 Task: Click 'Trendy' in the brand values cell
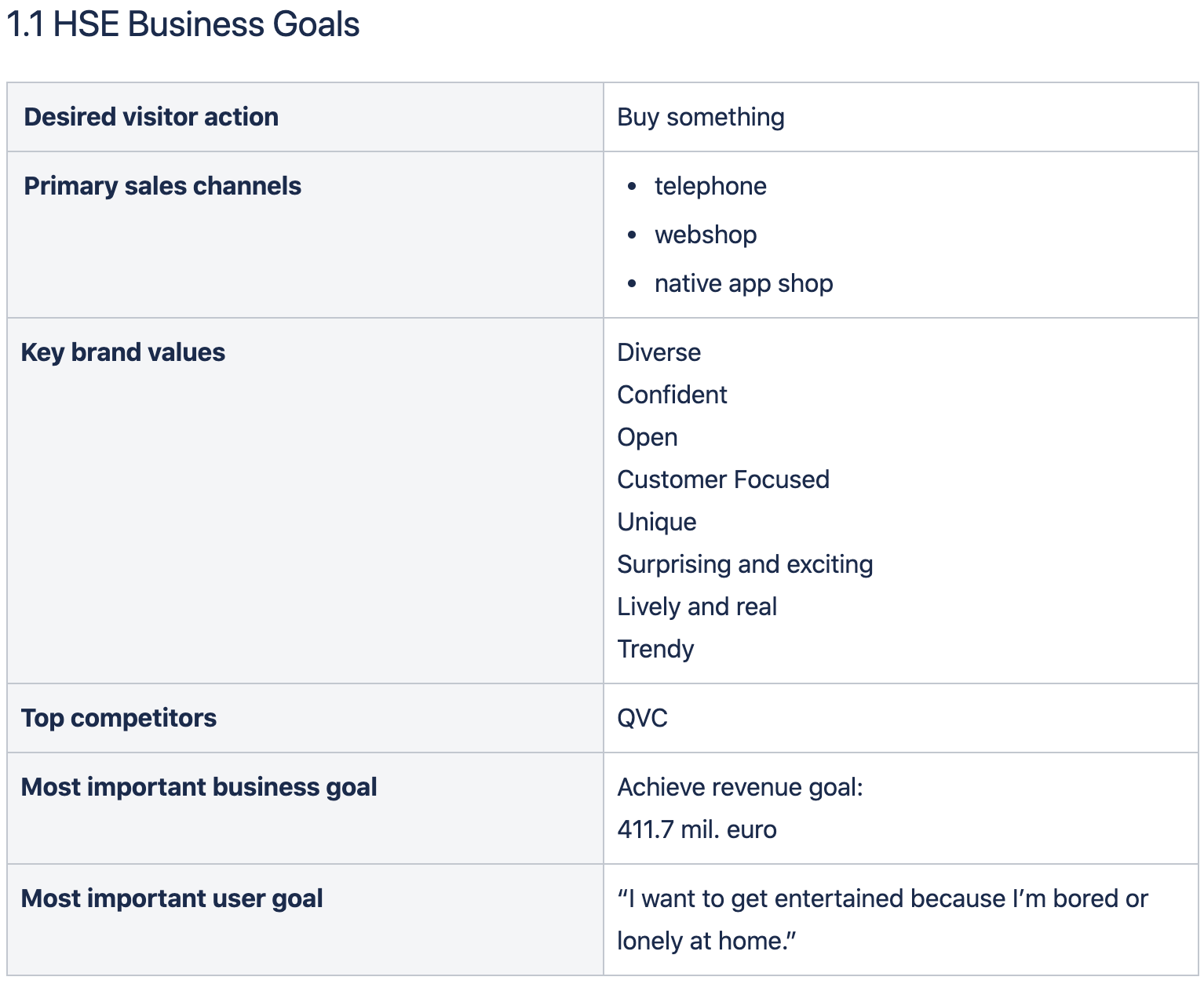[x=655, y=649]
